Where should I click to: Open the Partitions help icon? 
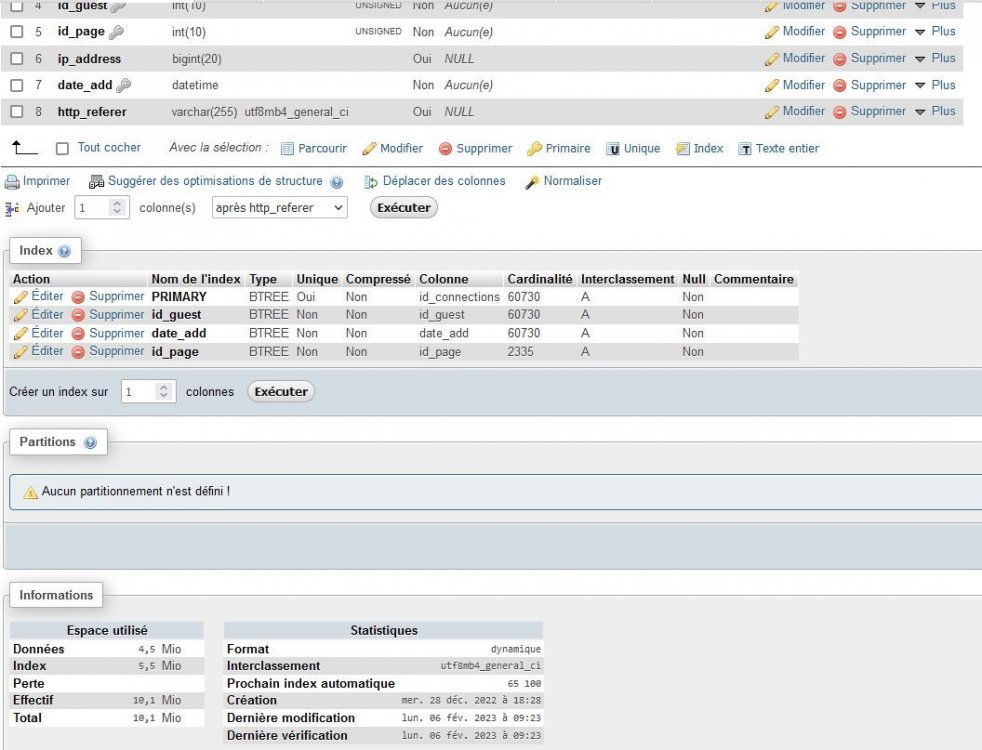click(x=90, y=443)
